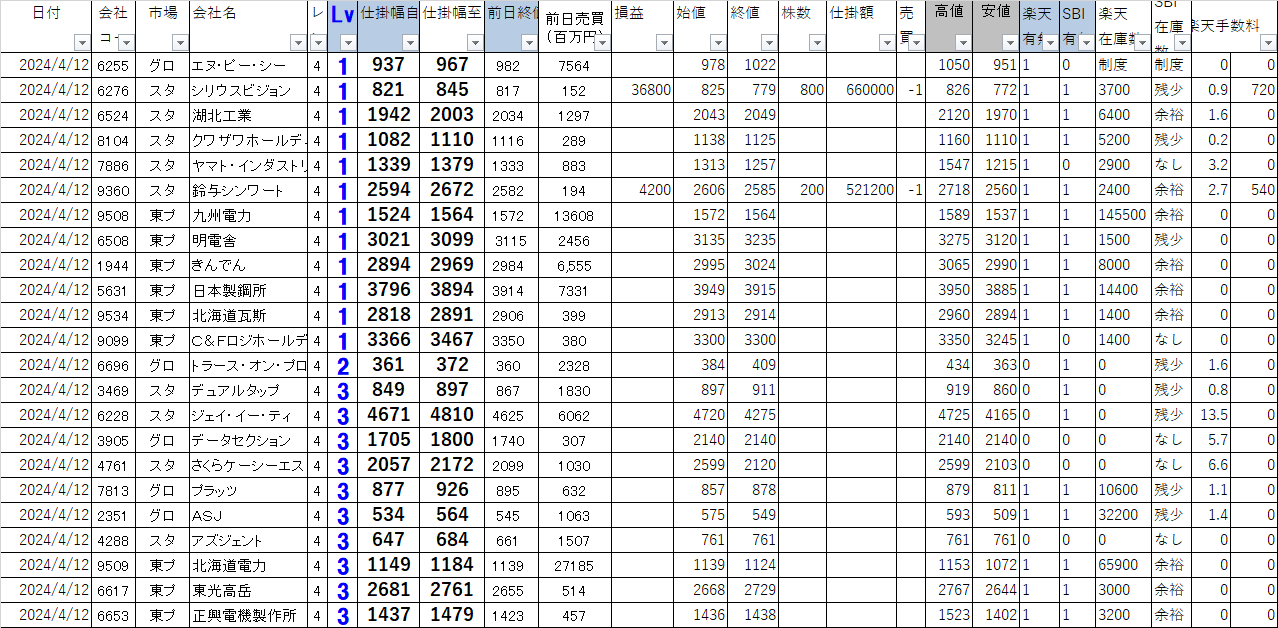
Task: Select company code cell 9099
Action: (x=114, y=340)
